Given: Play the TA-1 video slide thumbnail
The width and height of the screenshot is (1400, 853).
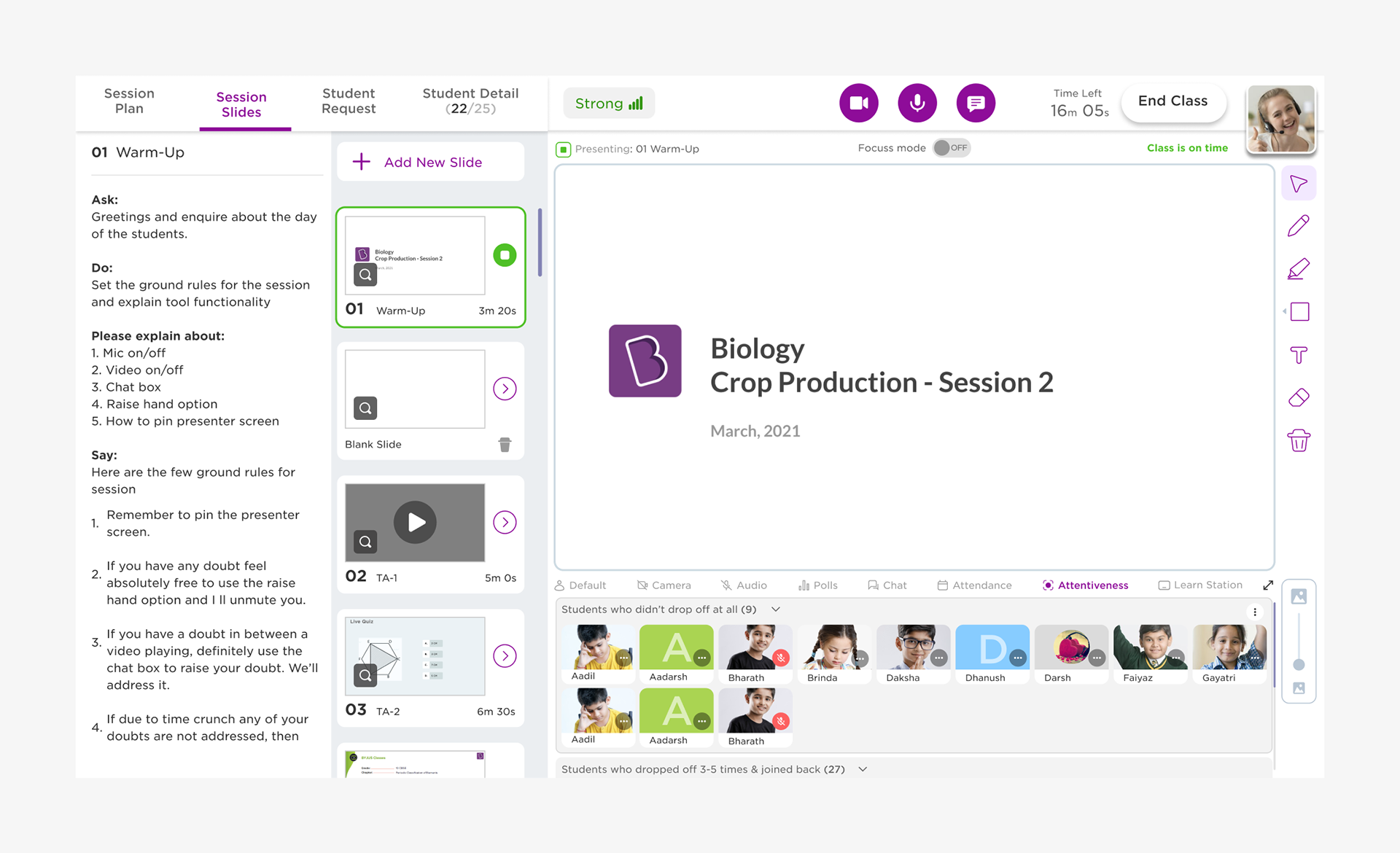Looking at the screenshot, I should (415, 522).
